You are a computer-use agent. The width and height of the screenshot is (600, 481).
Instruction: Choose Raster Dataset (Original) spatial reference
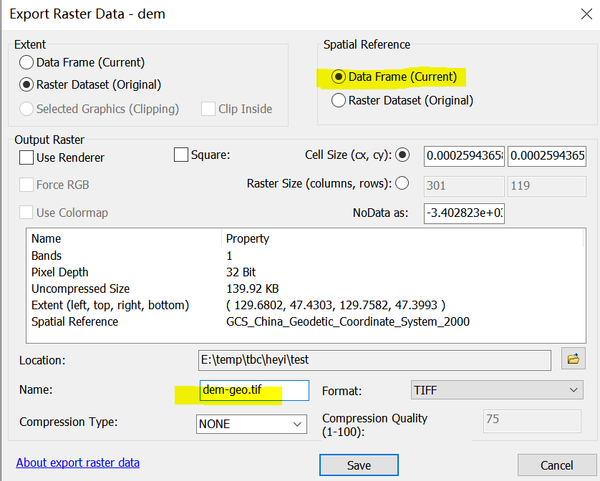coord(340,100)
